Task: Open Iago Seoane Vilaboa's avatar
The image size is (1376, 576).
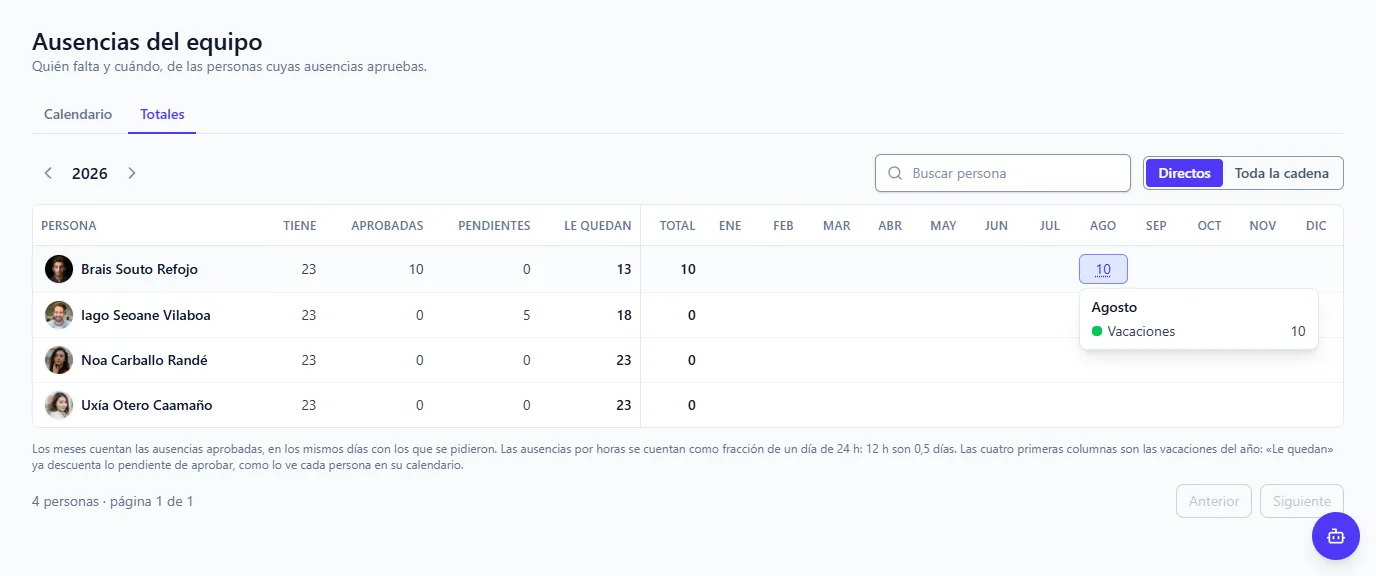Action: [x=59, y=315]
